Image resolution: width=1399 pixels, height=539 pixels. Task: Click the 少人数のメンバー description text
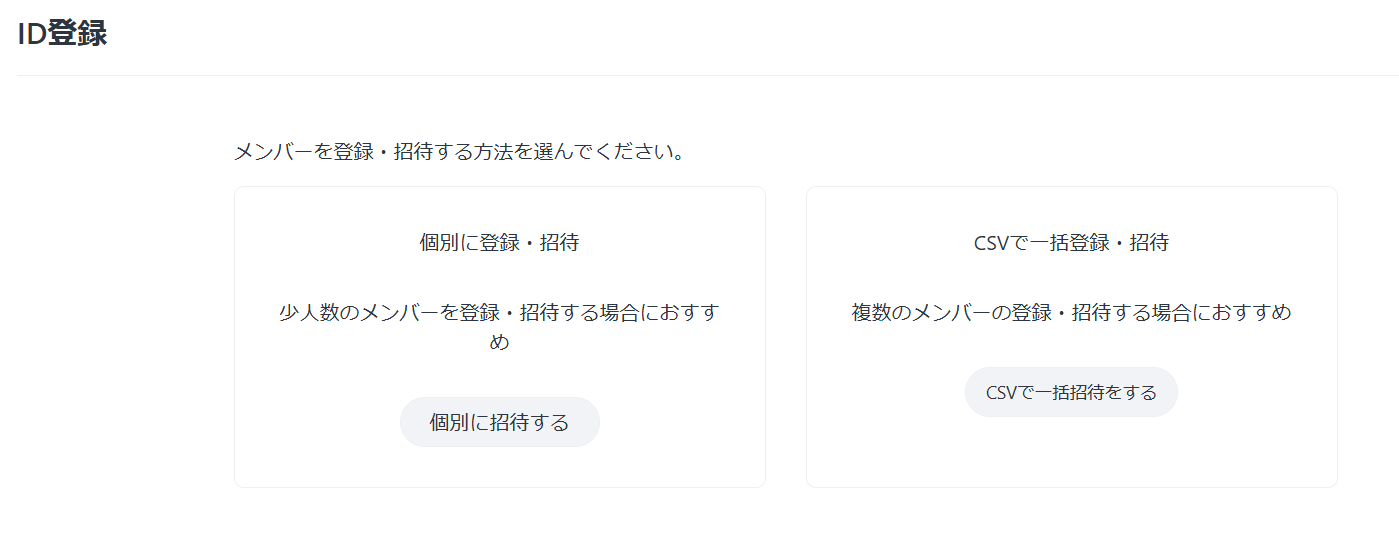click(x=499, y=313)
